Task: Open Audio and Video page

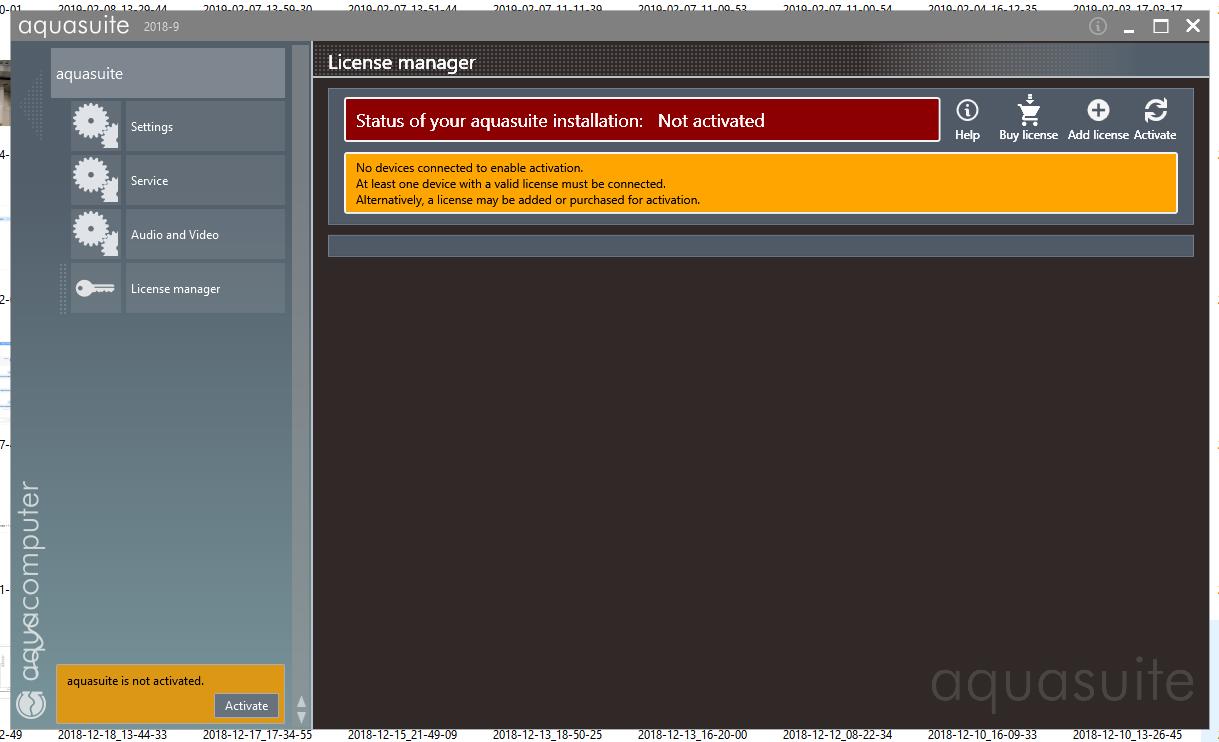Action: click(205, 234)
